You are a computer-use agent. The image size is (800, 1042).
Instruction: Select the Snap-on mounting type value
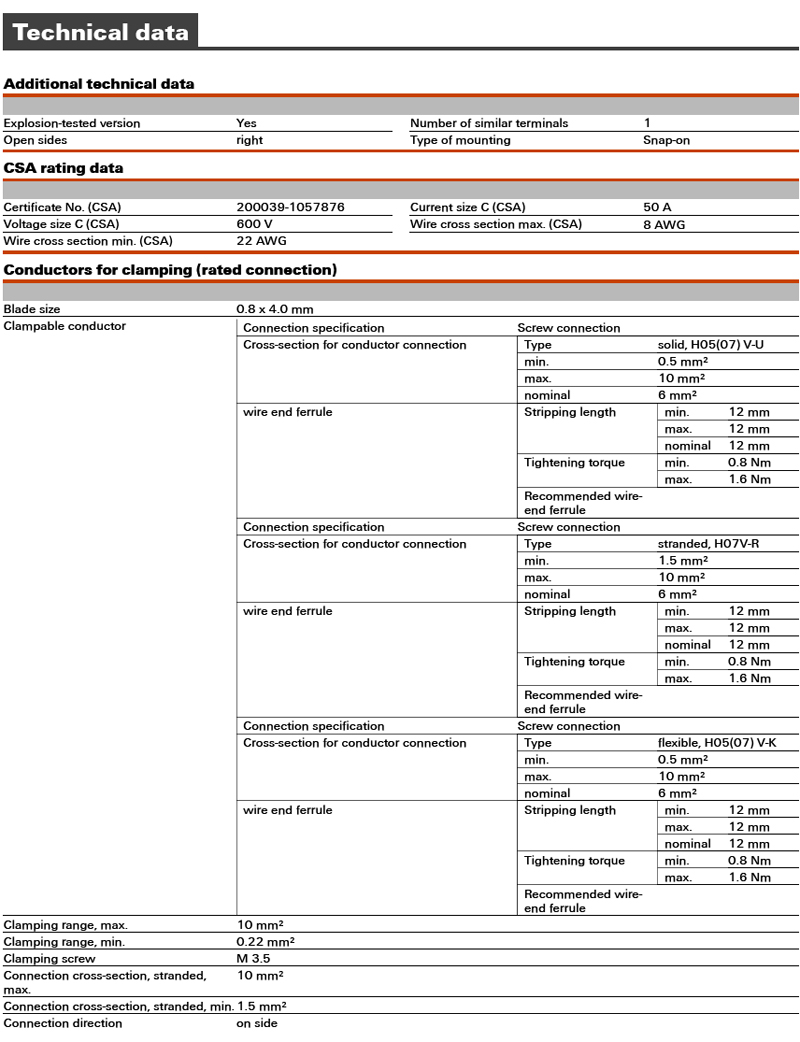coord(666,140)
